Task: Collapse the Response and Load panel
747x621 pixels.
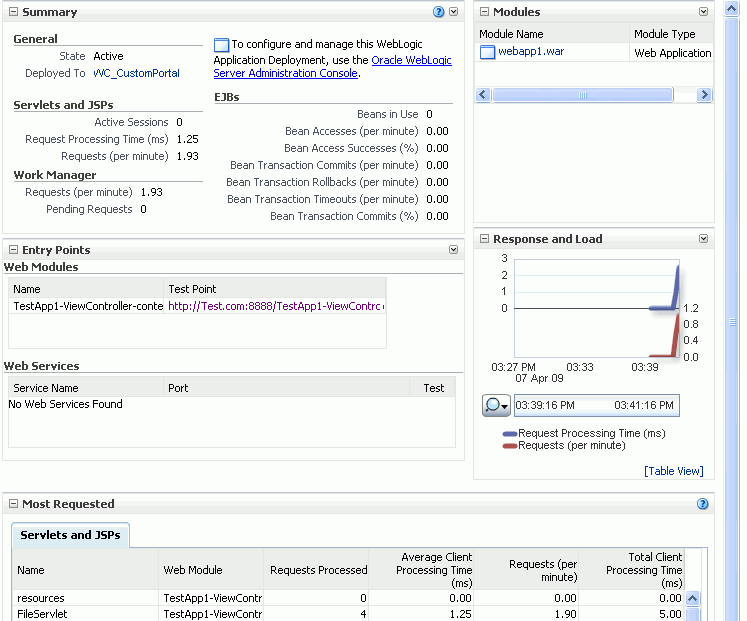Action: pyautogui.click(x=484, y=239)
